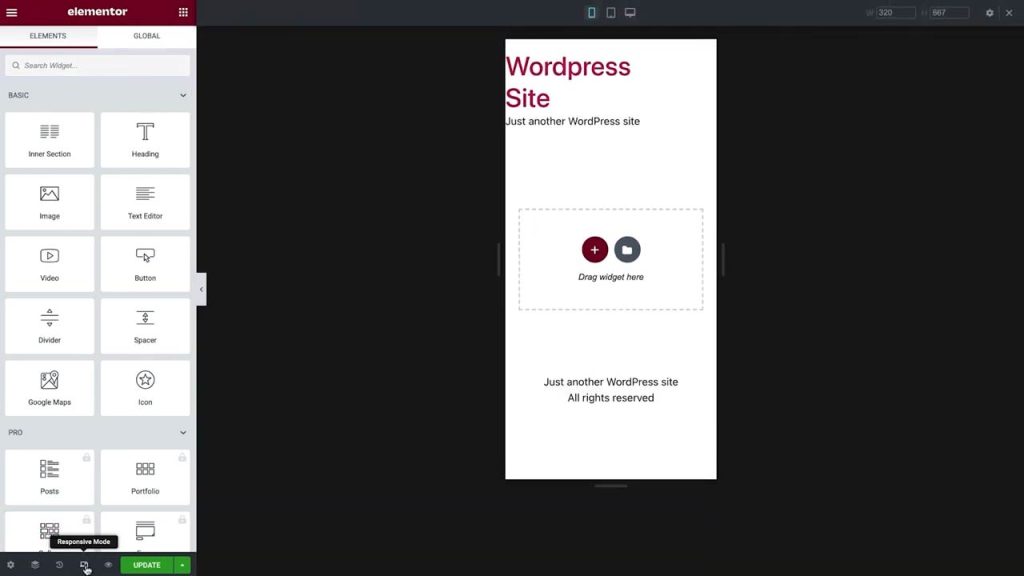Open save options arrow beside Update
The width and height of the screenshot is (1024, 576).
coord(182,565)
